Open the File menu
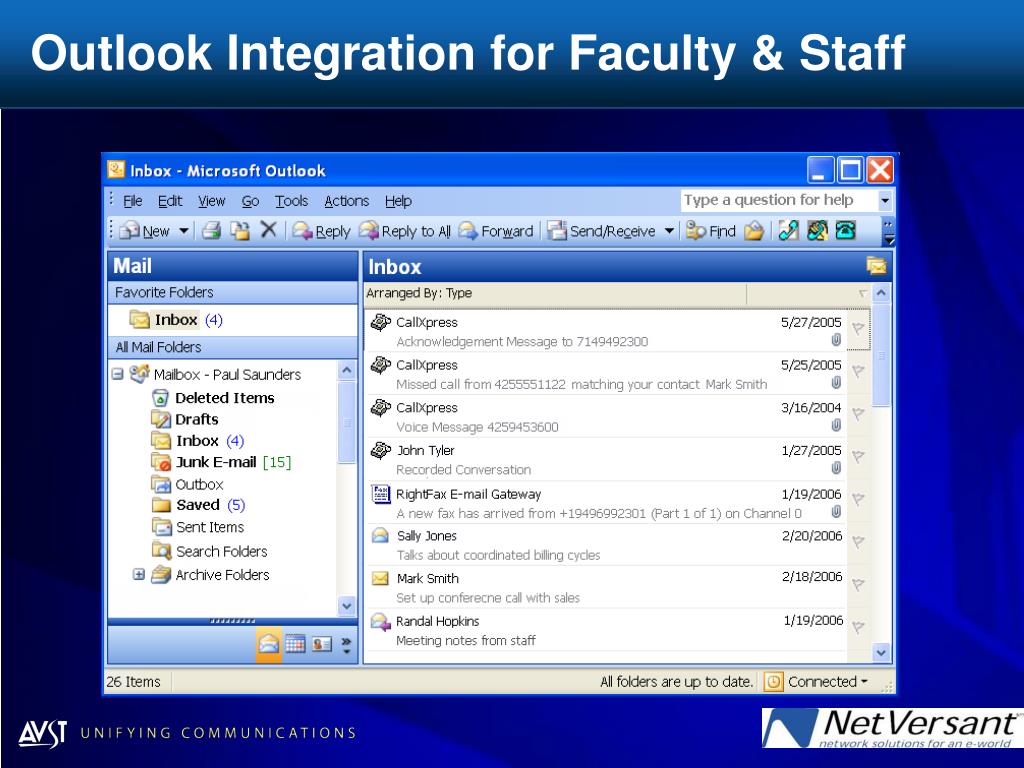Image resolution: width=1024 pixels, height=768 pixels. [x=133, y=201]
